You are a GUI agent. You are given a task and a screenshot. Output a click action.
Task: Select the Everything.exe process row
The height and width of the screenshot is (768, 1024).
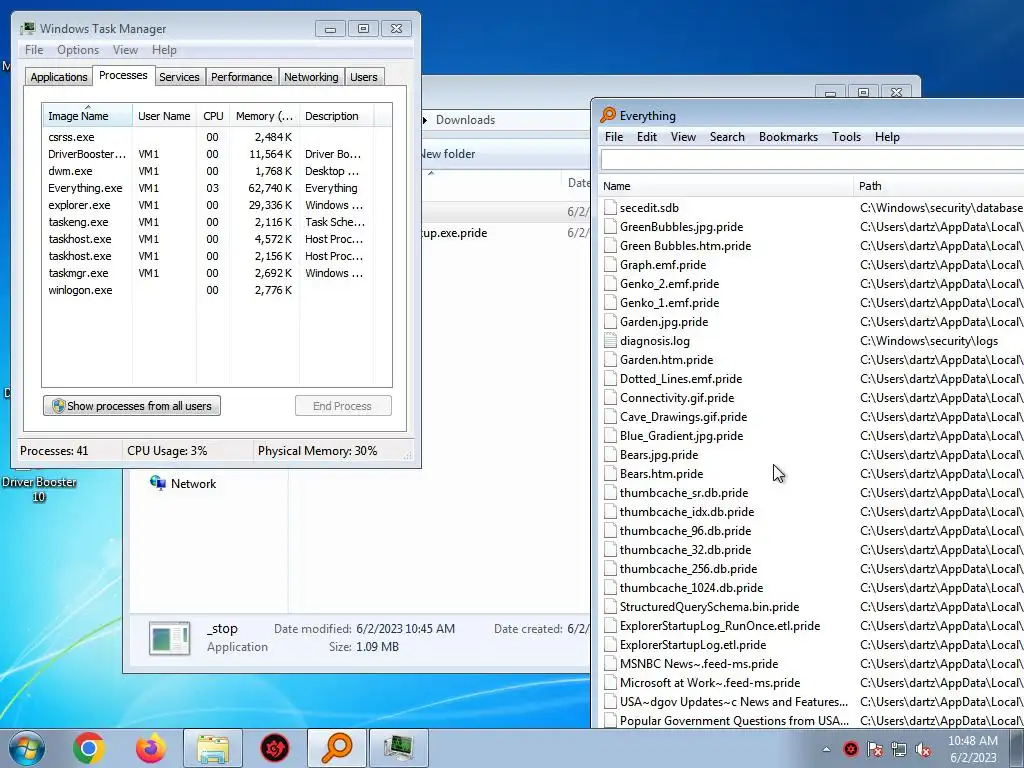[x=217, y=188]
